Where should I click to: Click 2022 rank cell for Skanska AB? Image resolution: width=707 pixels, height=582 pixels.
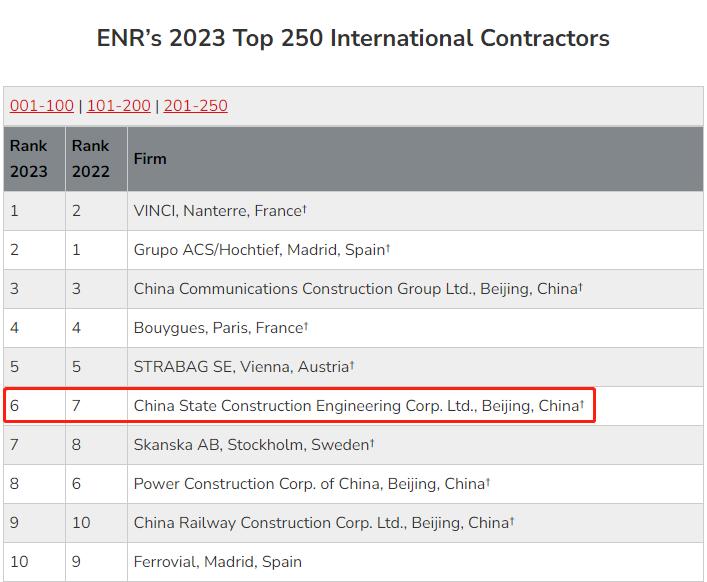[77, 445]
